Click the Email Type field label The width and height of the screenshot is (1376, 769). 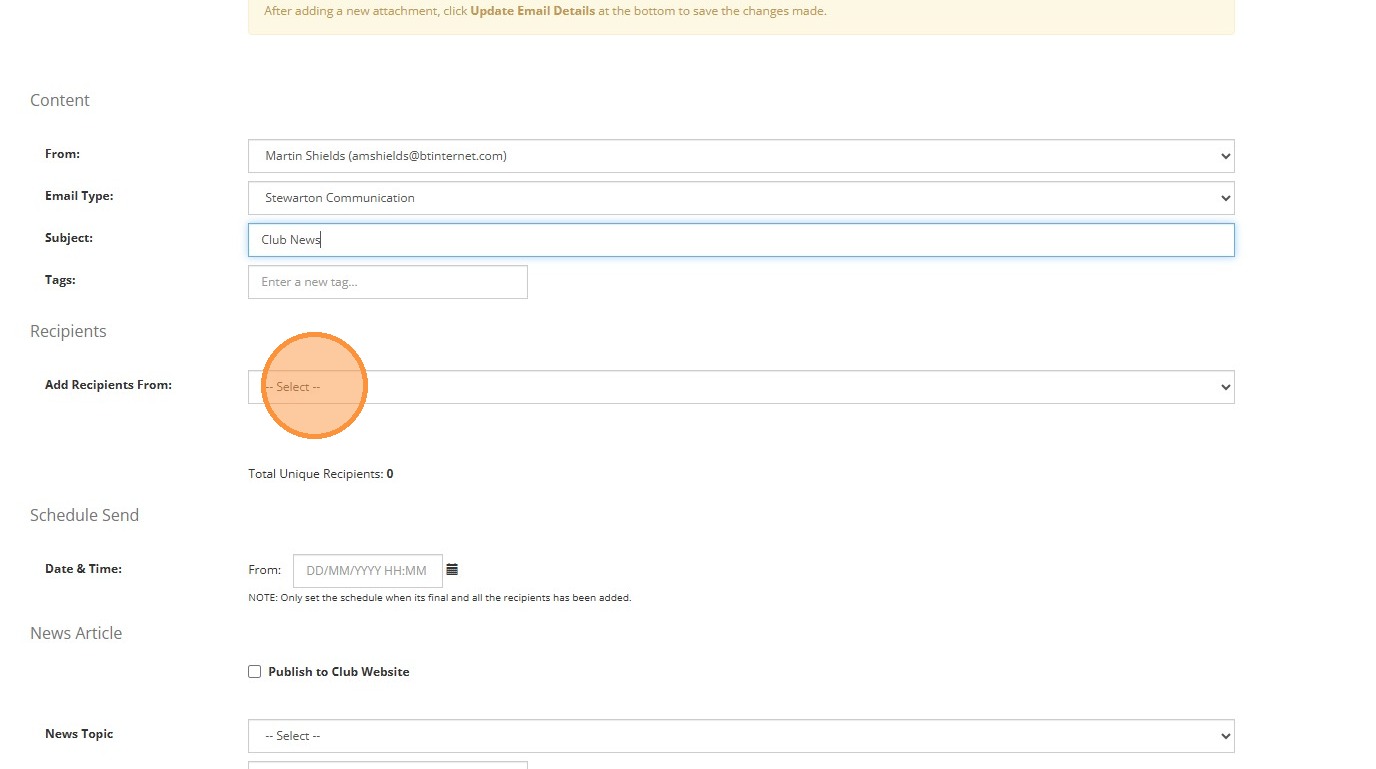(79, 196)
